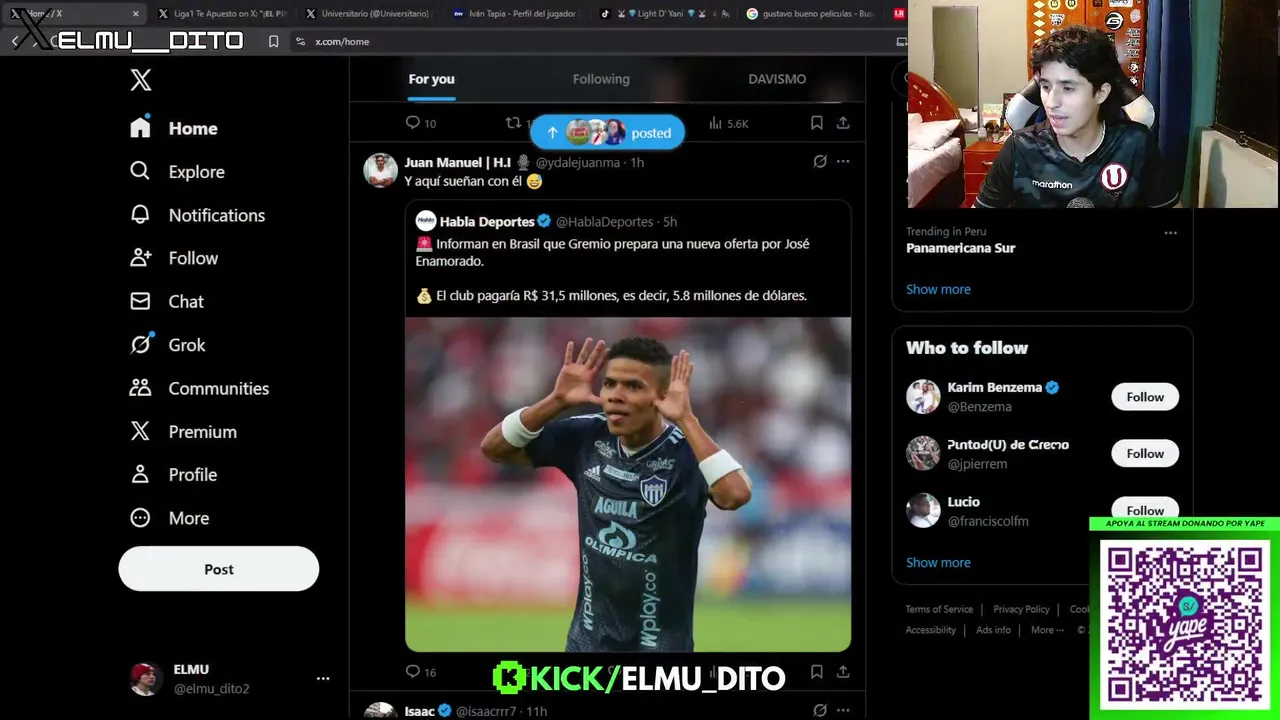Switch to the Following tab

(601, 79)
